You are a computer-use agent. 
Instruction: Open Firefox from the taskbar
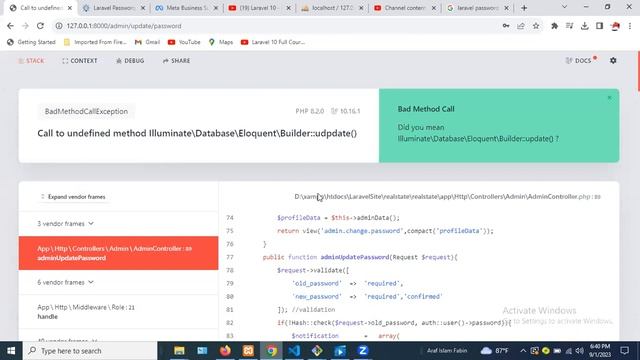225,351
